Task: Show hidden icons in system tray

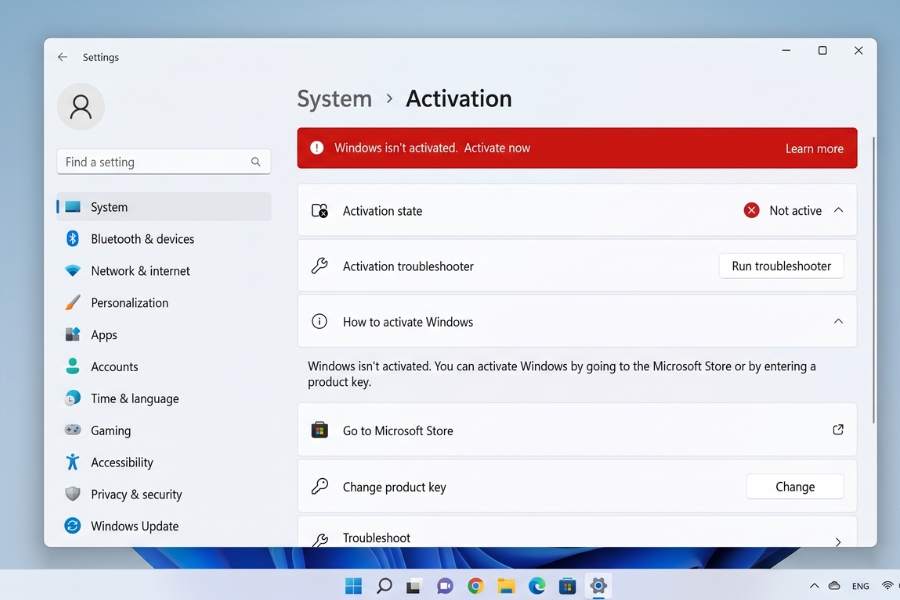Action: coord(814,586)
